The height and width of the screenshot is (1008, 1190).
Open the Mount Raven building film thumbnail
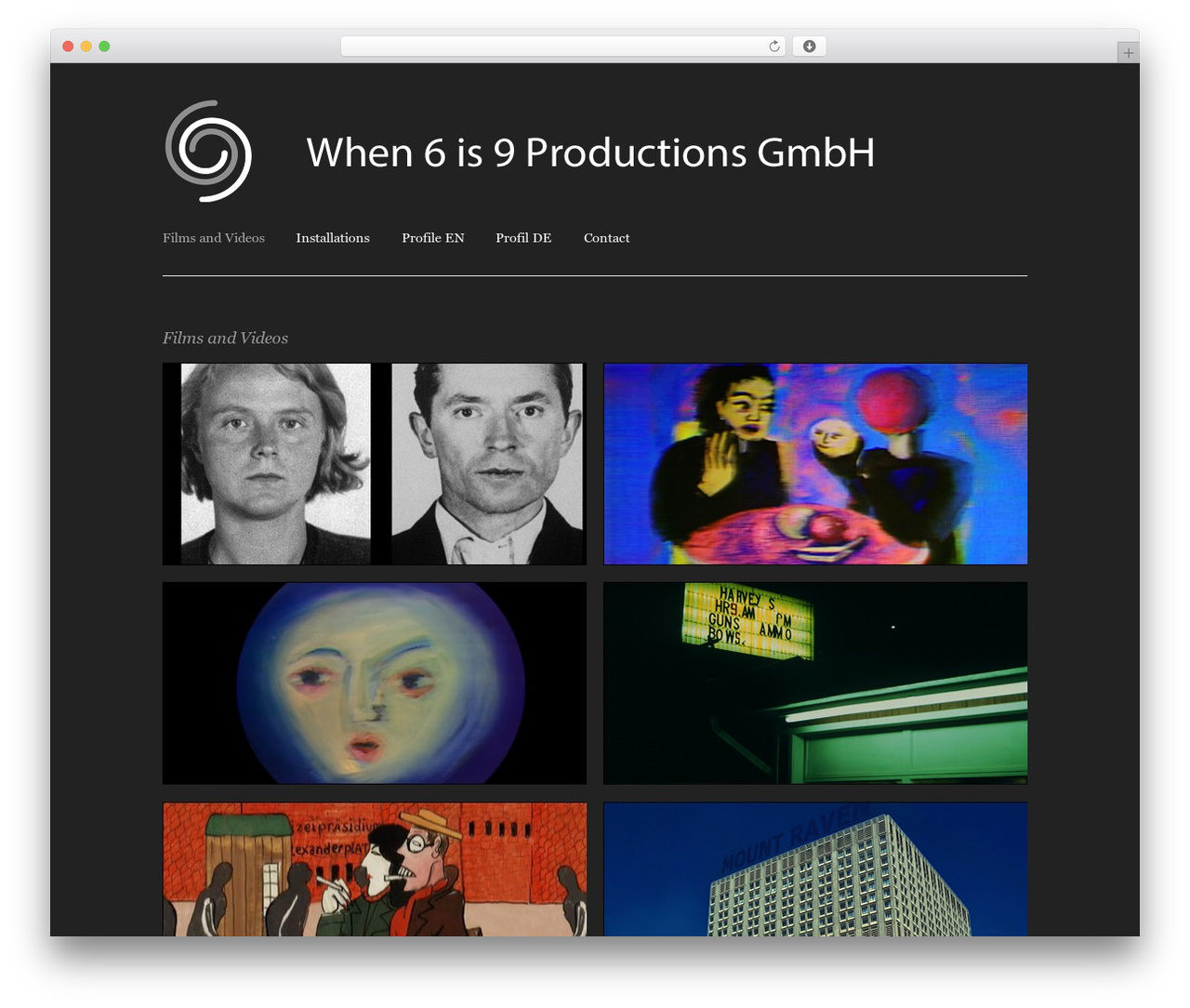(x=815, y=869)
